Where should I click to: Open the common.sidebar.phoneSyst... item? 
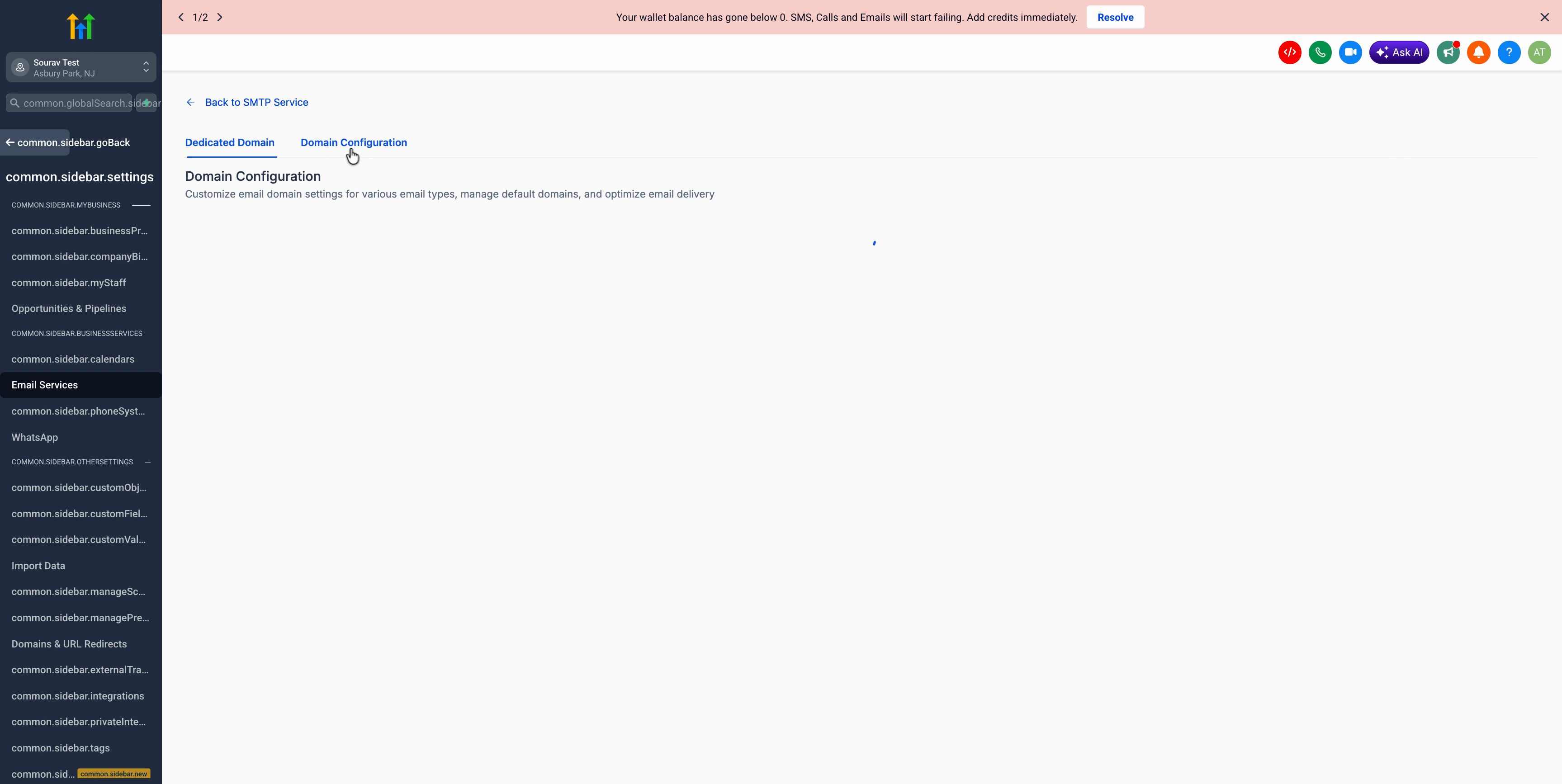point(80,411)
